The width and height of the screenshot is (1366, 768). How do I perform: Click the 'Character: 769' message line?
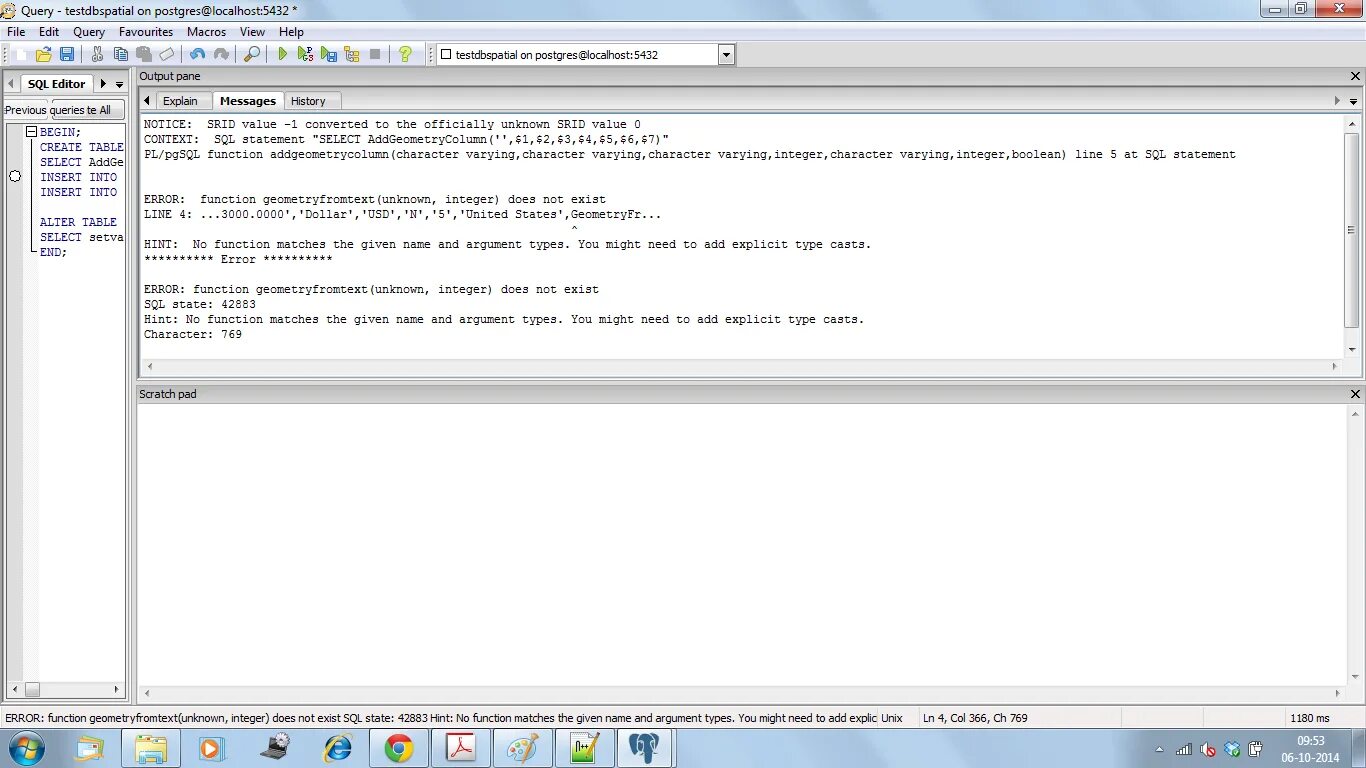[193, 334]
